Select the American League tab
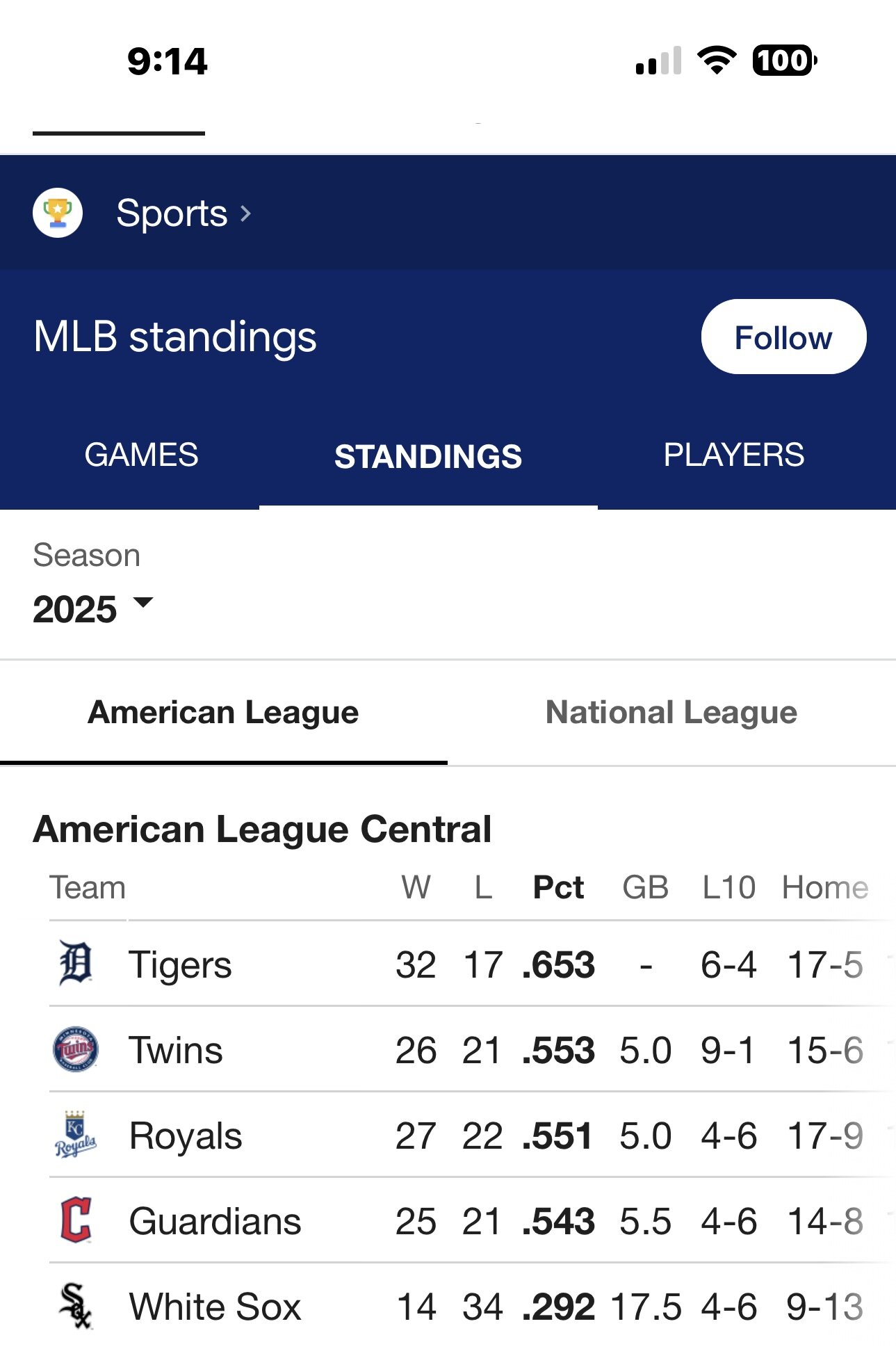Screen dimensions: 896x1349 tap(223, 713)
